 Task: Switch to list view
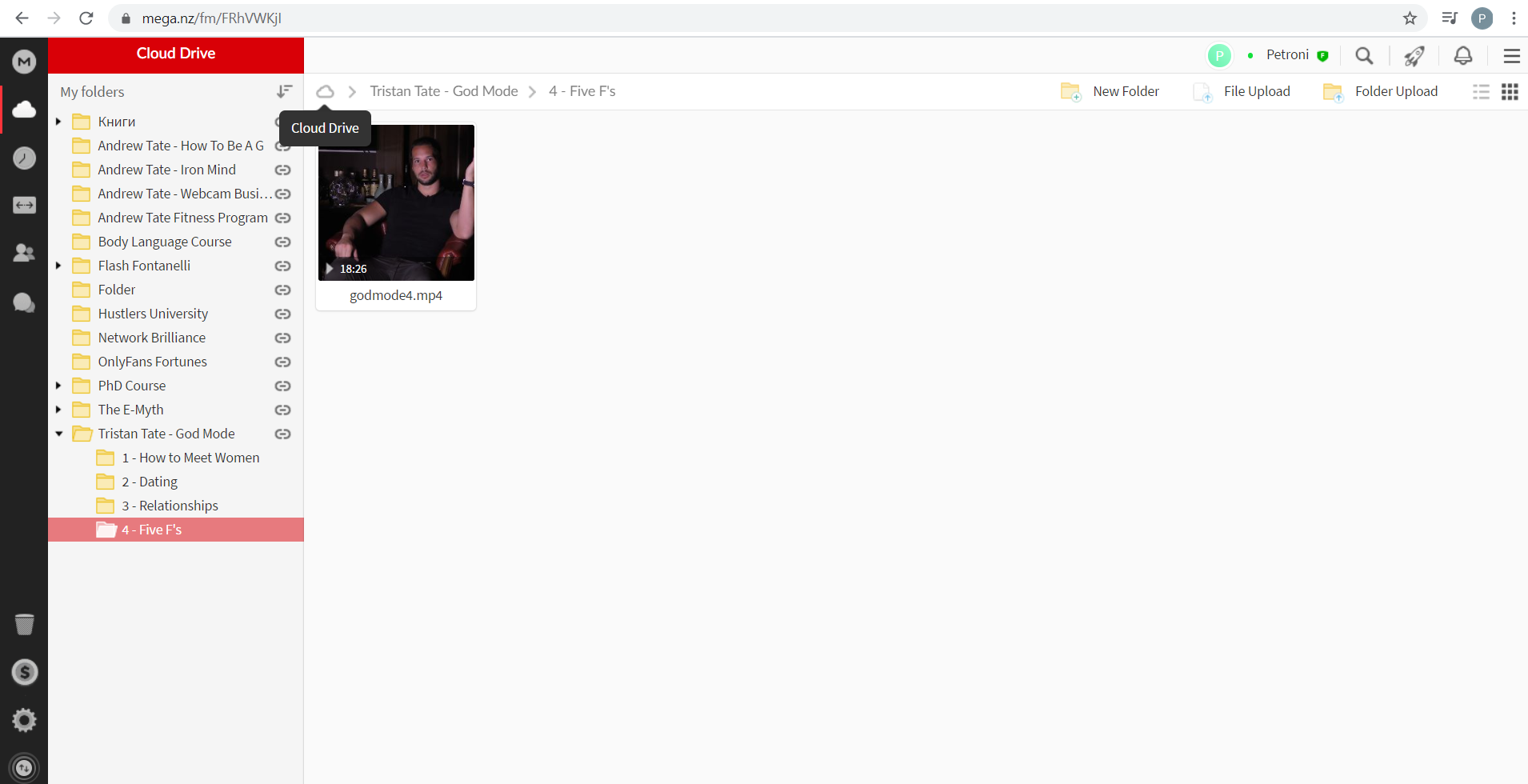click(1481, 92)
